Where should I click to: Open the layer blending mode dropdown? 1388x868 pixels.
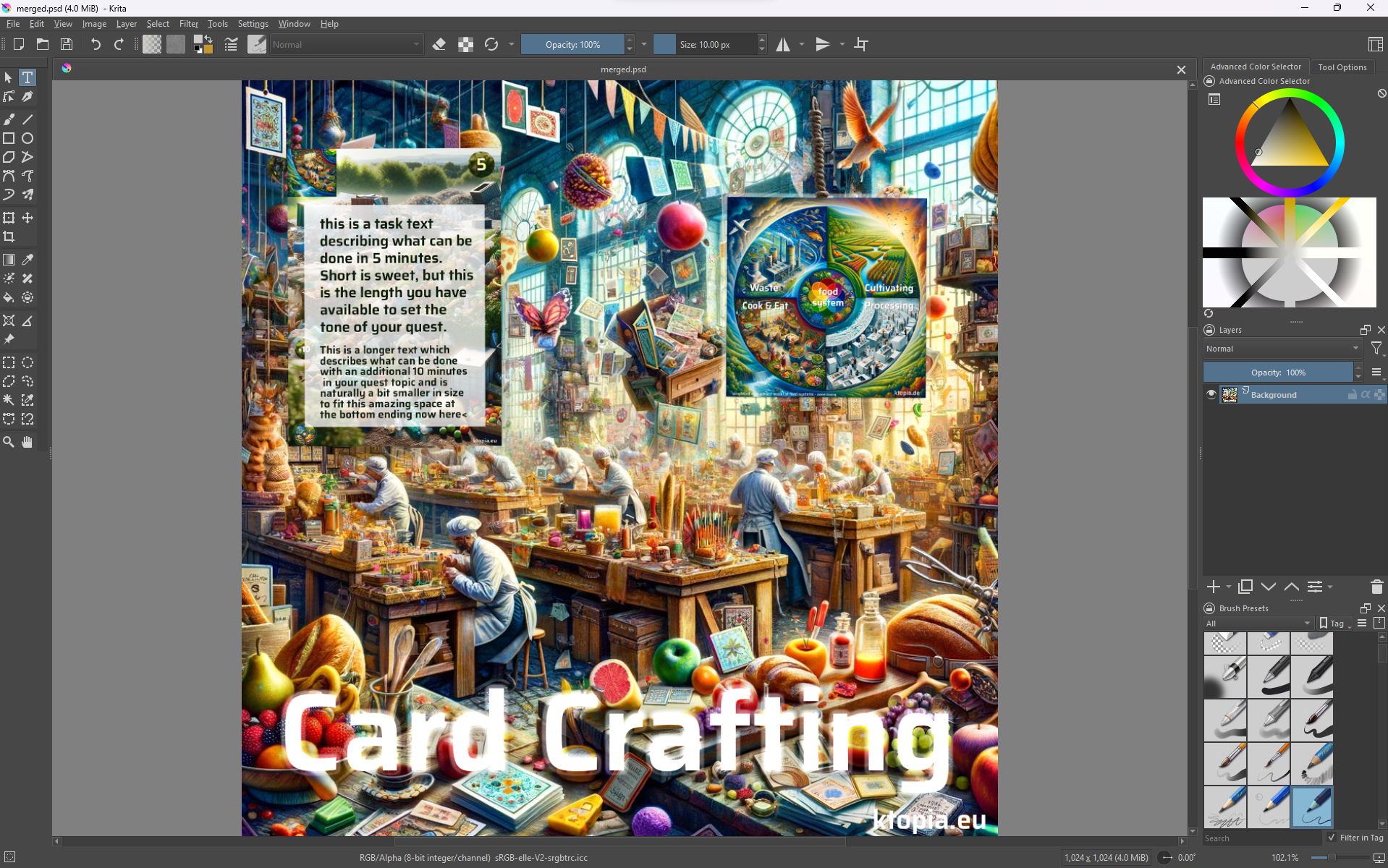pyautogui.click(x=1282, y=349)
